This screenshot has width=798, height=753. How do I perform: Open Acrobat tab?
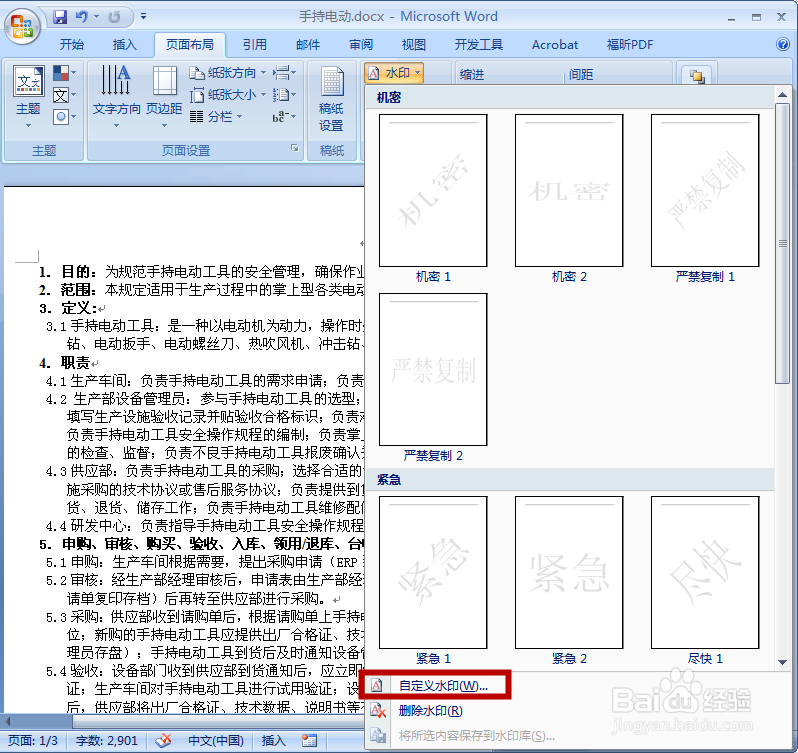tap(555, 45)
